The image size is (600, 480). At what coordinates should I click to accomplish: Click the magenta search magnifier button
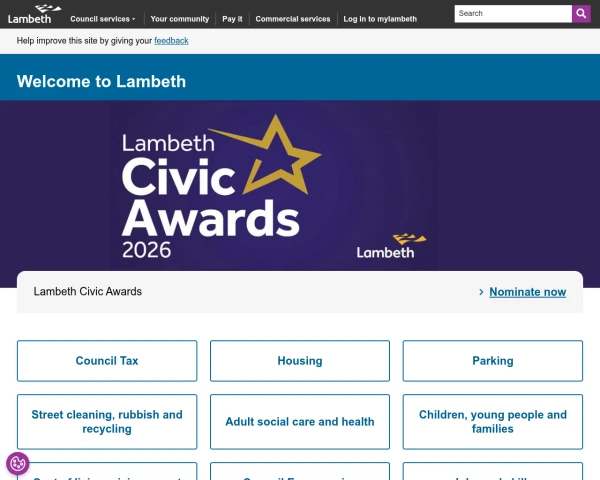tap(581, 14)
